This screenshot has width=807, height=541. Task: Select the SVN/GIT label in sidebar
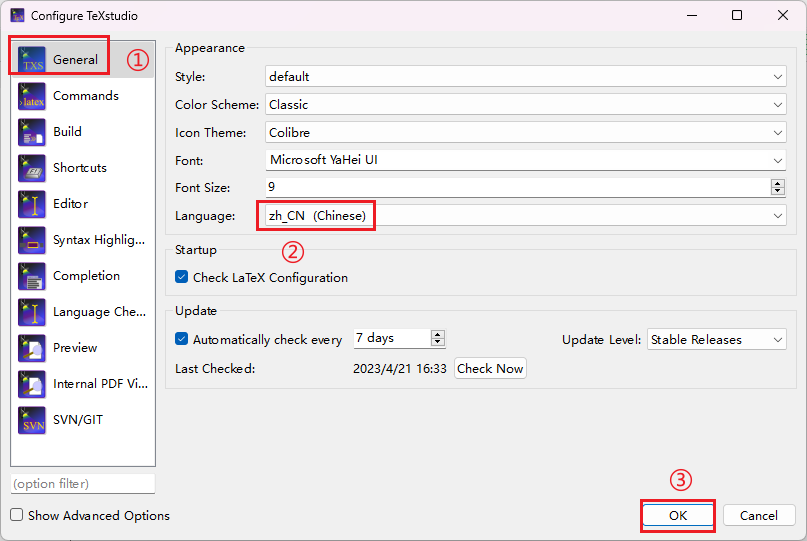click(78, 420)
